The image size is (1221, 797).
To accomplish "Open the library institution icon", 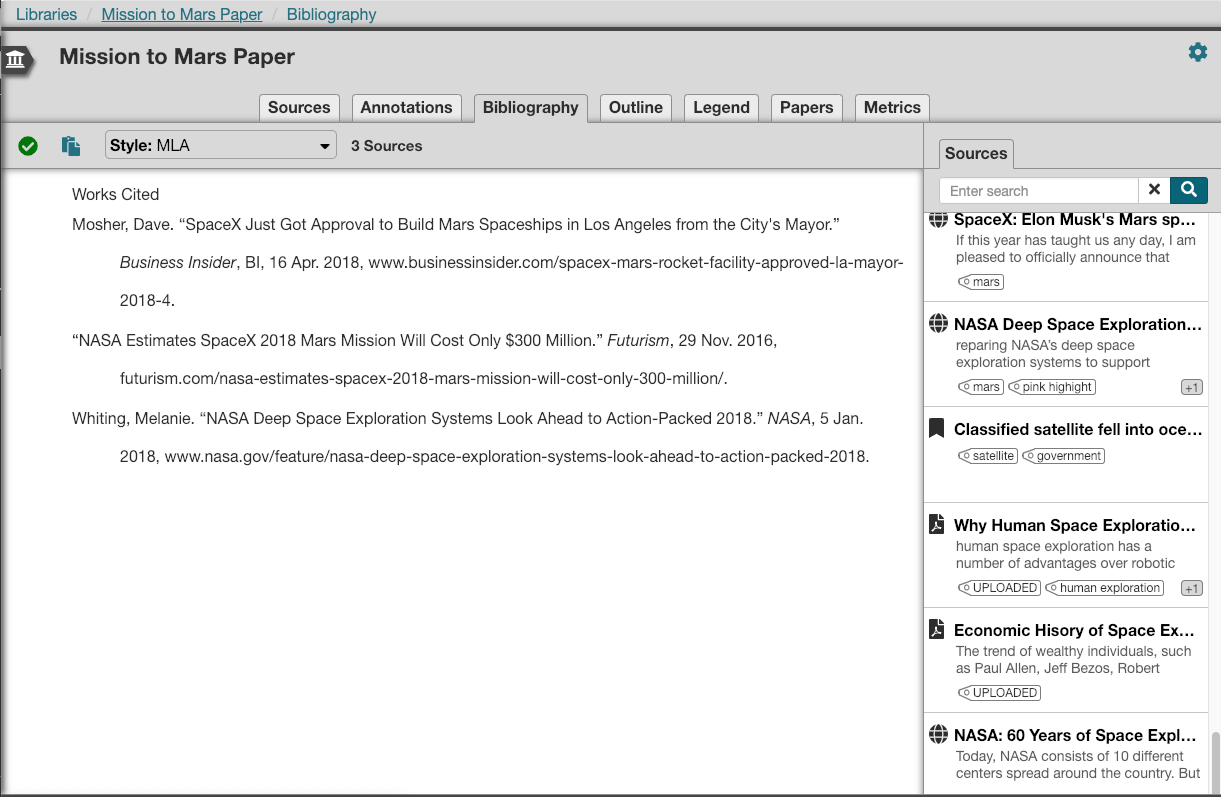I will click(x=16, y=60).
